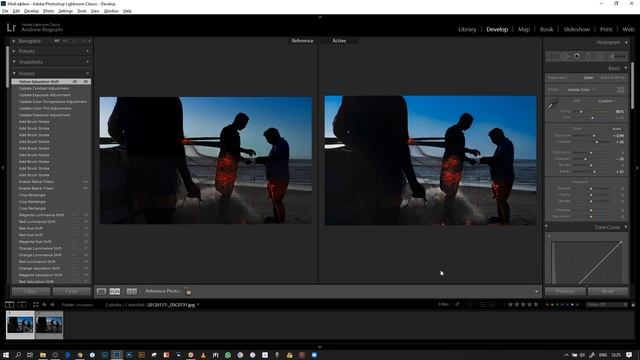Collapse the History panel
The width and height of the screenshot is (640, 360).
pyautogui.click(x=14, y=73)
